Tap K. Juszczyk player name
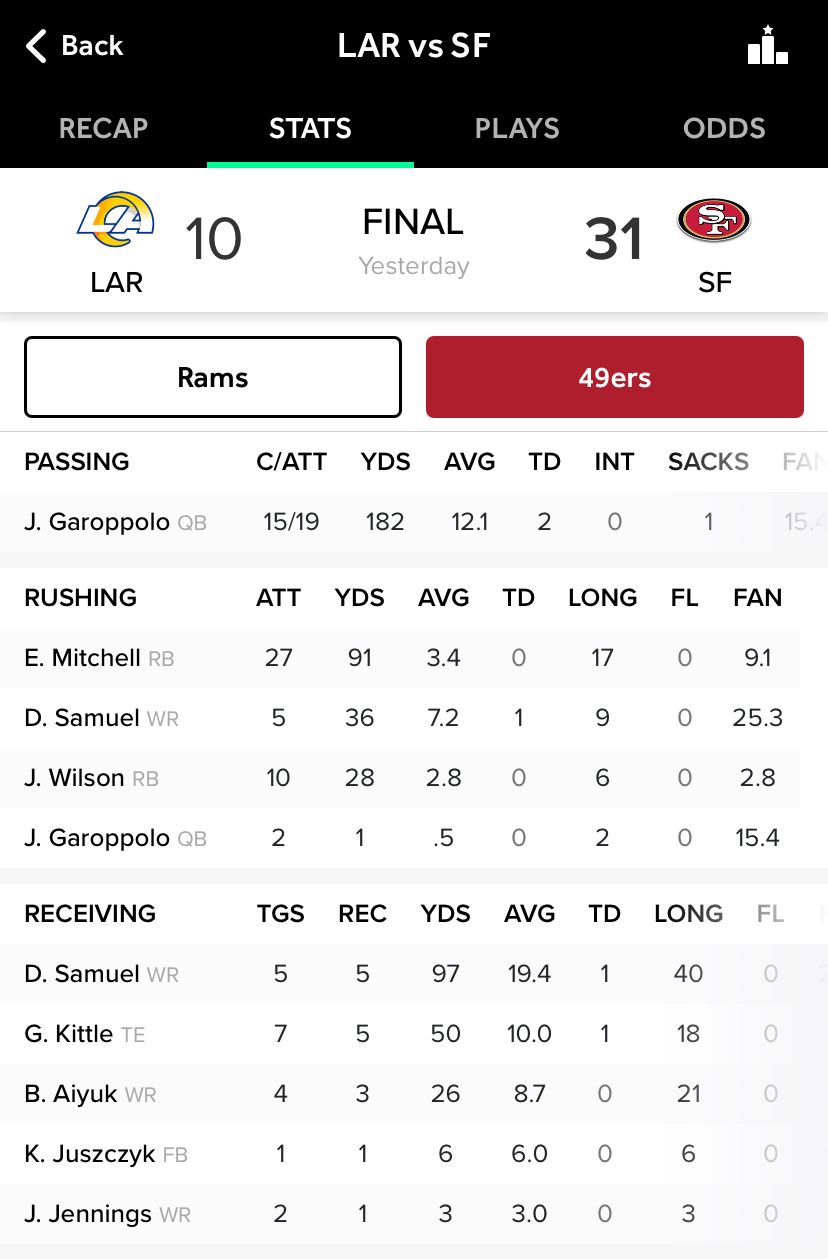Image resolution: width=828 pixels, height=1259 pixels. pyautogui.click(x=90, y=1154)
